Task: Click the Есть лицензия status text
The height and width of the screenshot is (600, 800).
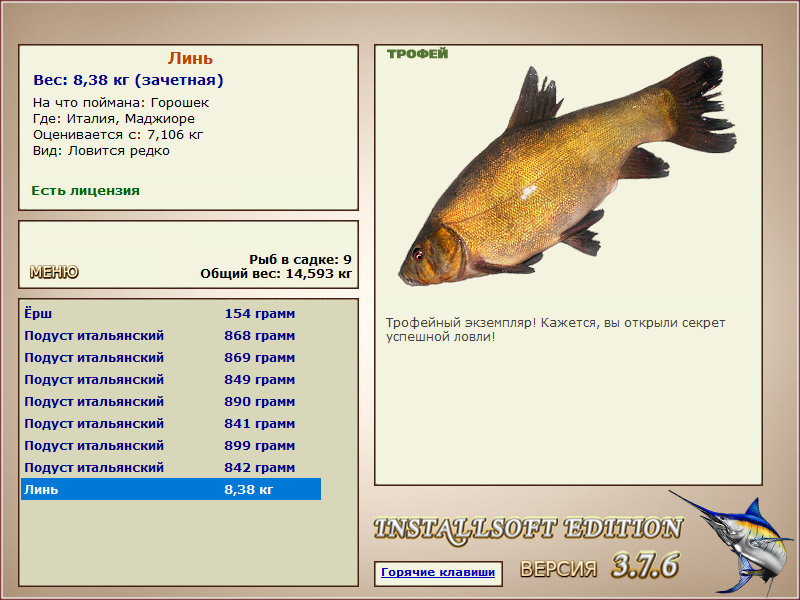Action: point(85,190)
